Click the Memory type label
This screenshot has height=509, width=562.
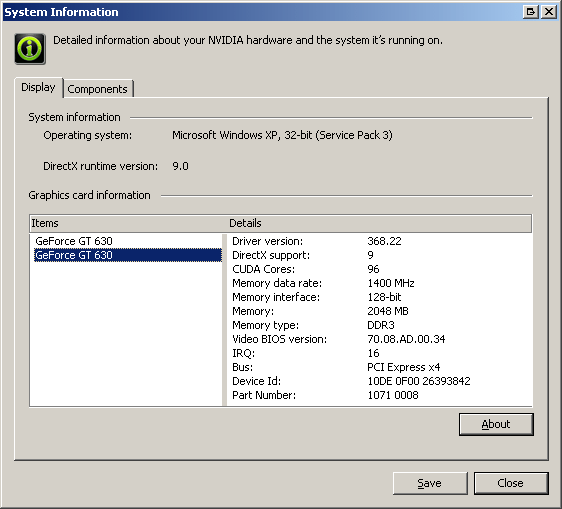pyautogui.click(x=266, y=325)
